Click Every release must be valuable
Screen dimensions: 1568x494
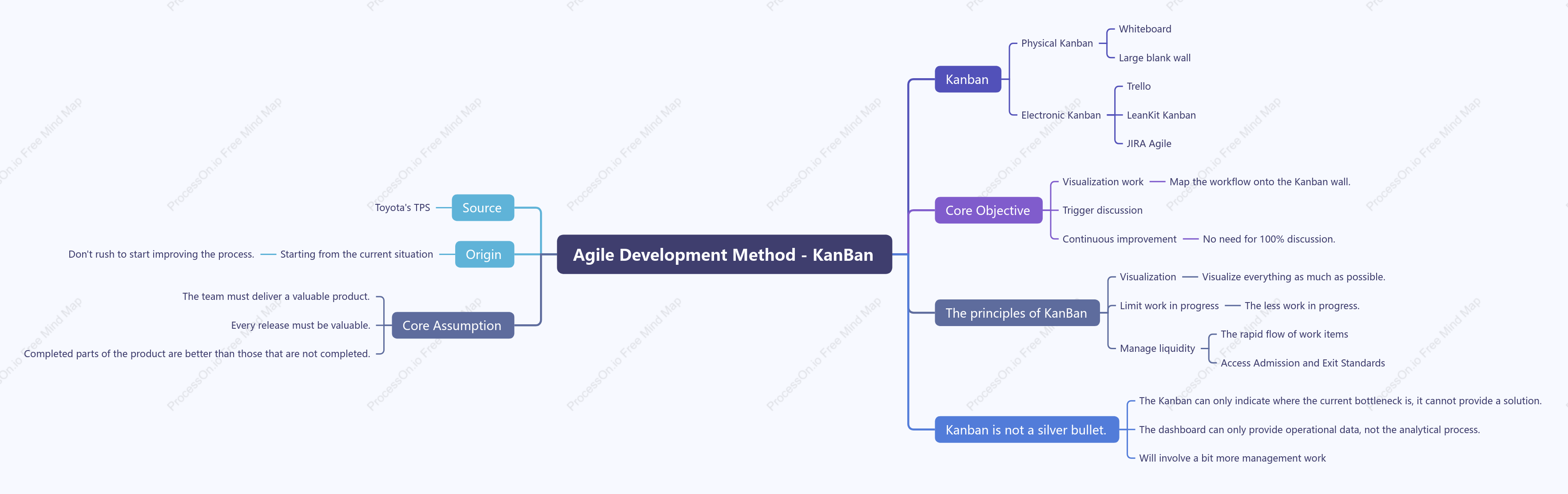click(301, 325)
